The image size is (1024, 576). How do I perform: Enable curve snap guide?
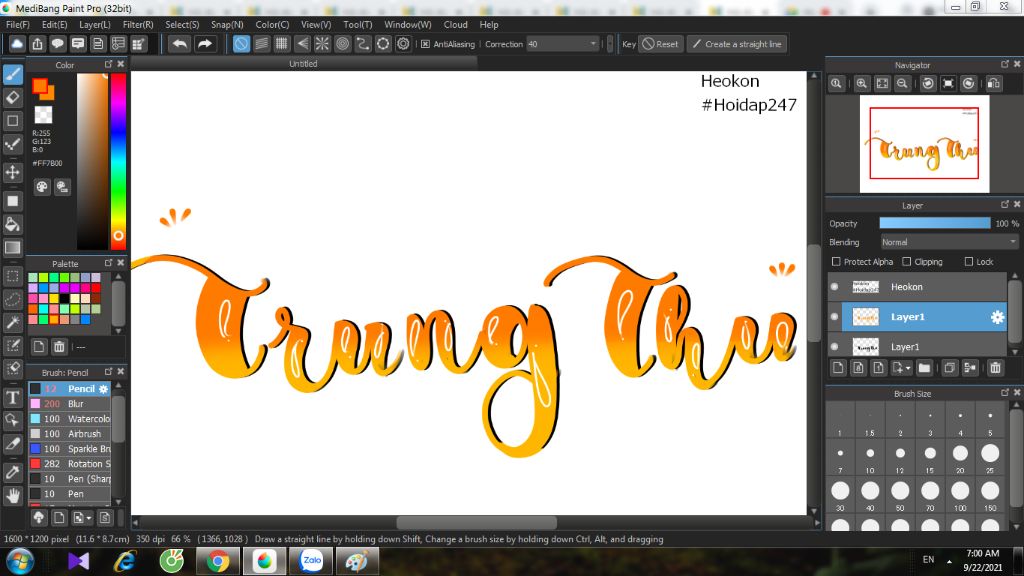point(362,44)
